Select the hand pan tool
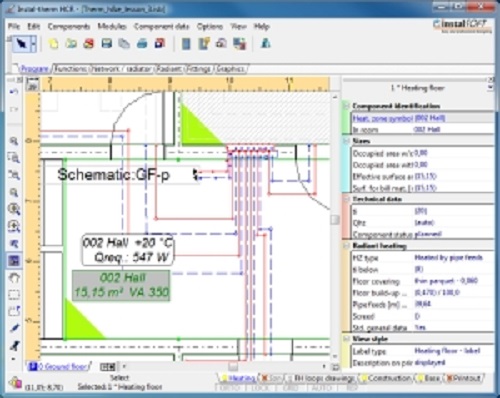Screen dimensions: 500x398 click(14, 278)
